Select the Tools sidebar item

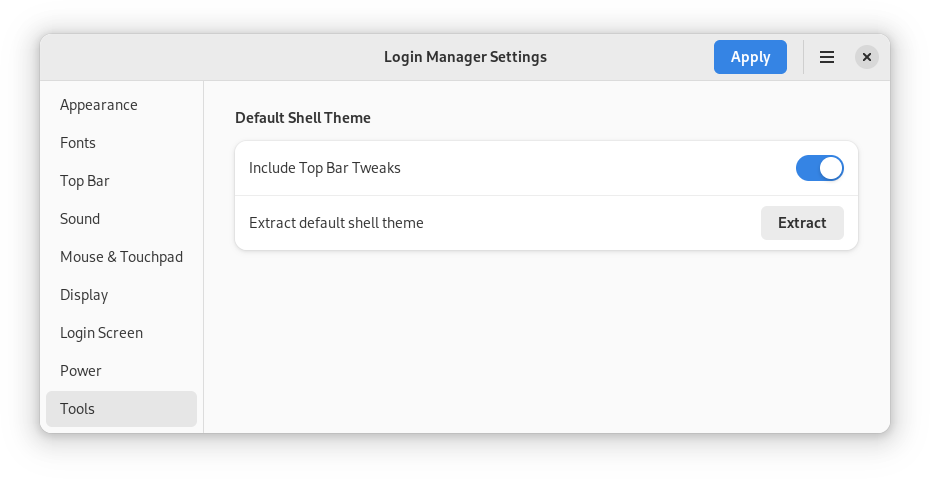(x=78, y=409)
